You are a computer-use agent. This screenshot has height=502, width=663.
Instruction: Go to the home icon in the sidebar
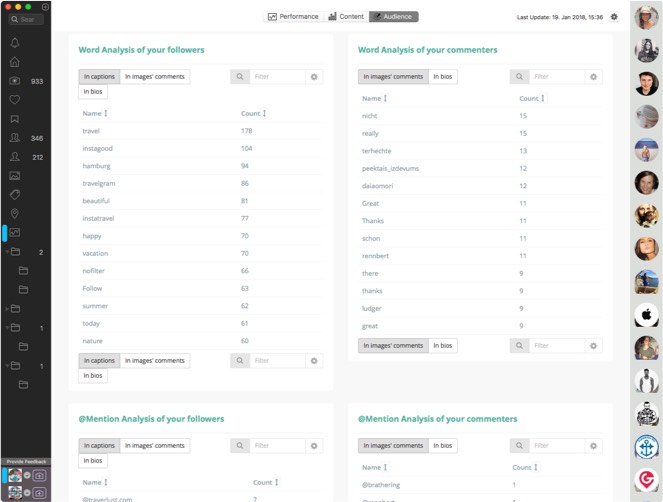tap(15, 62)
